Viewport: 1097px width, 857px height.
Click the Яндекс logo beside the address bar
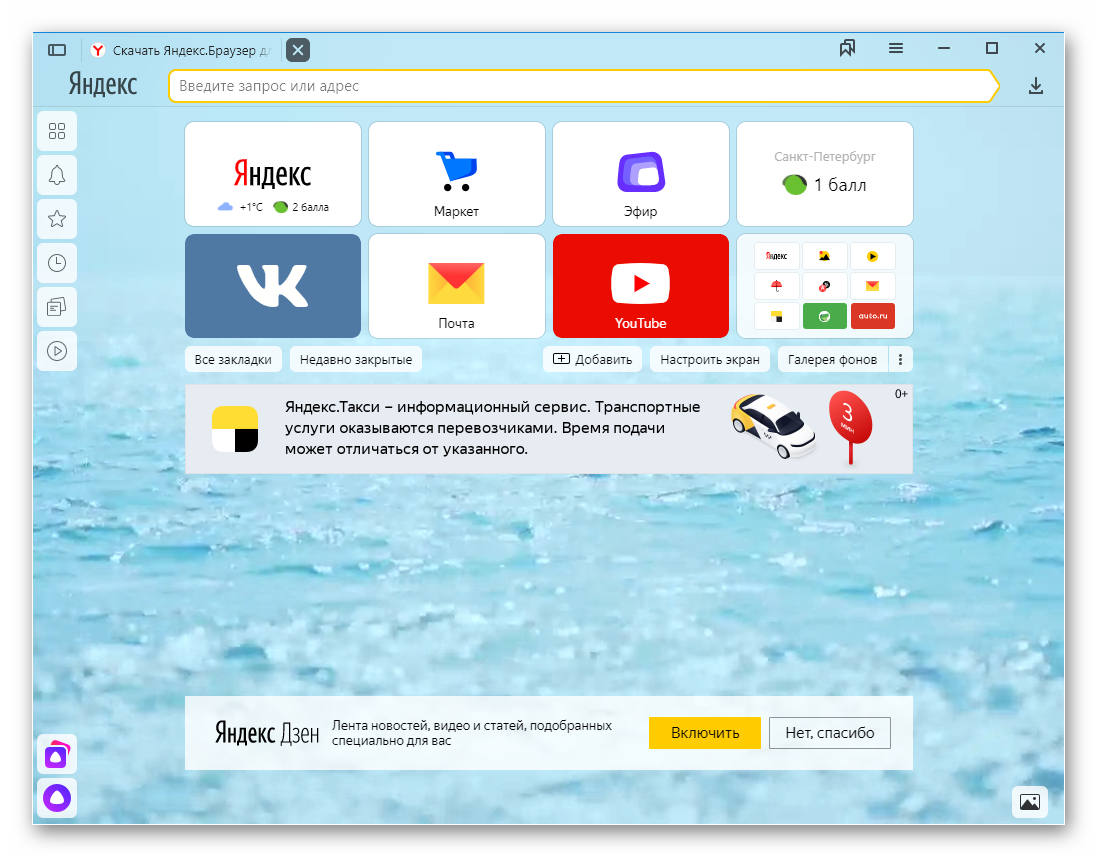click(103, 85)
